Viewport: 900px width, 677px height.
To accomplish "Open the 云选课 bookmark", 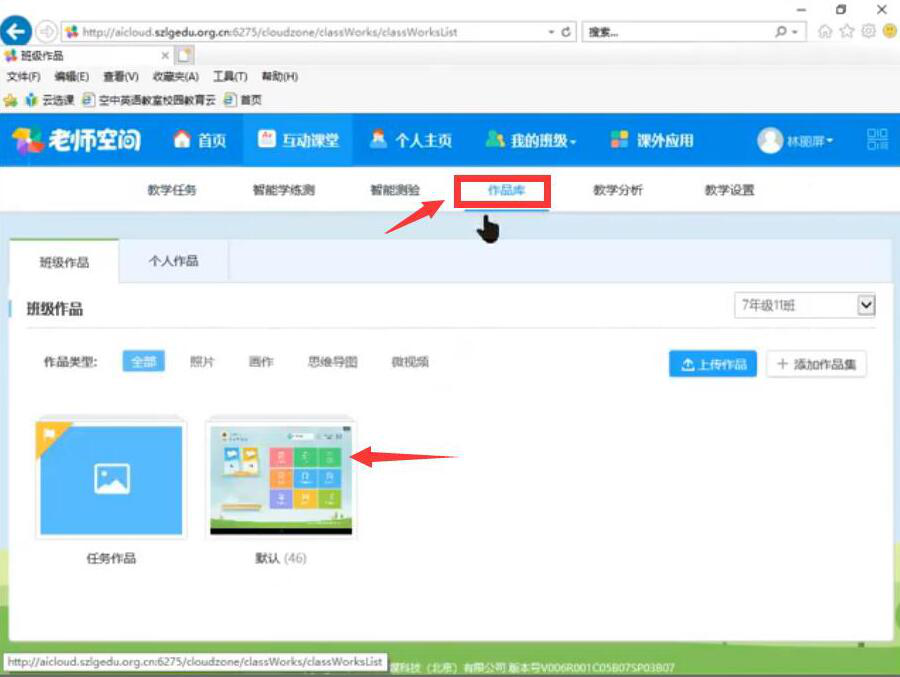I will (50, 100).
